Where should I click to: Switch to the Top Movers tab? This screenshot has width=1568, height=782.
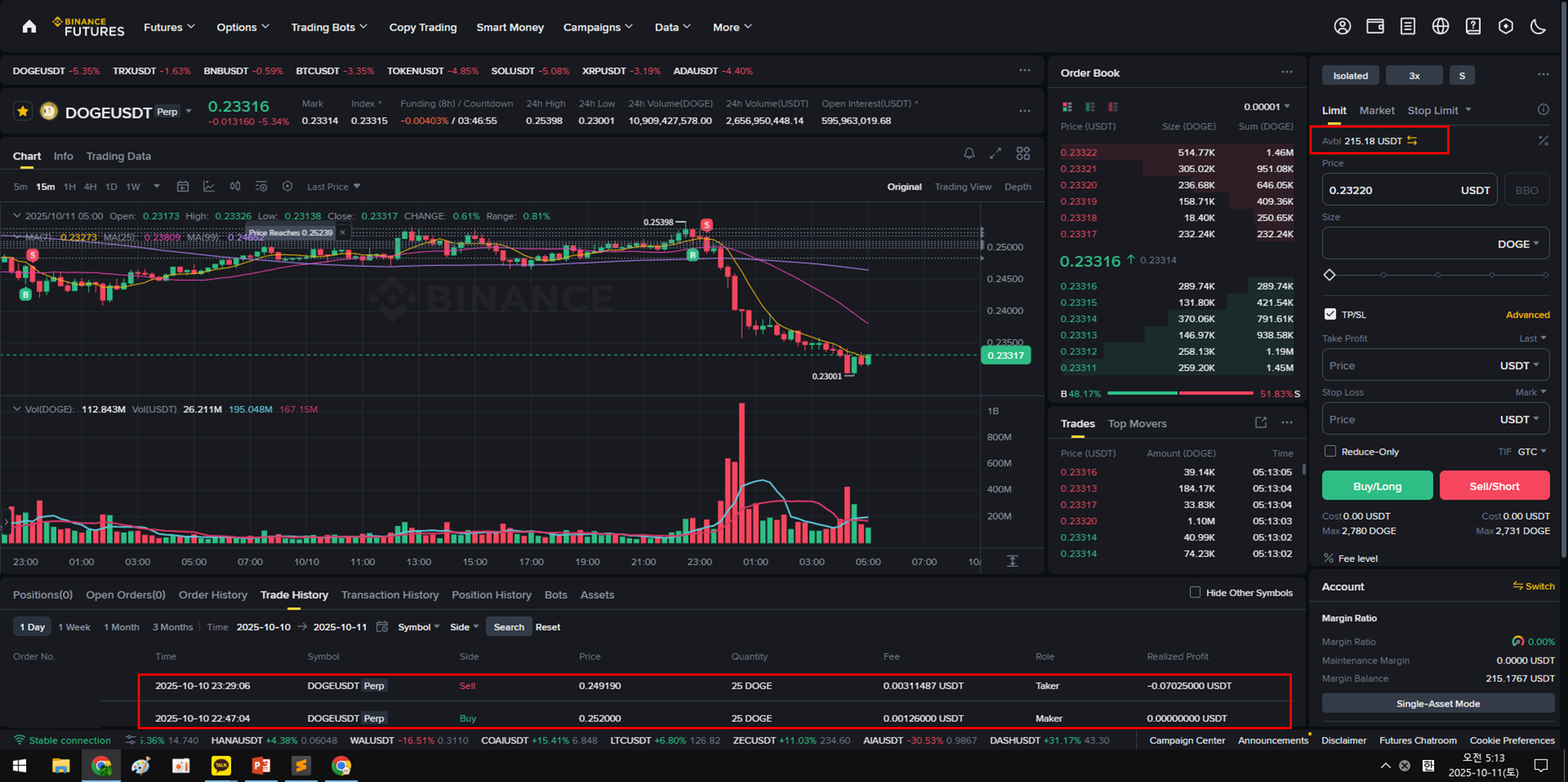click(x=1137, y=423)
